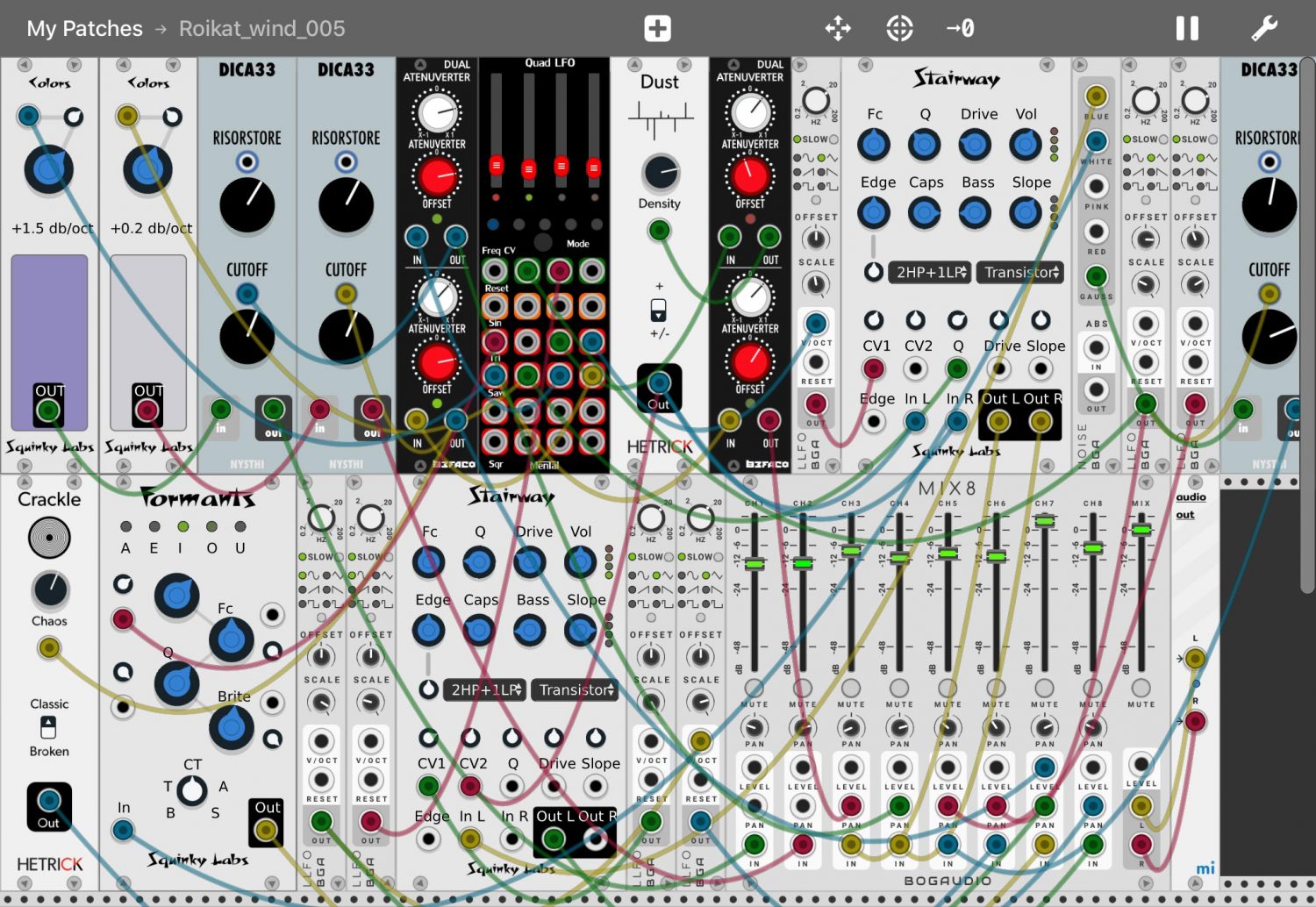
Task: Mute the MIX8 master MIX channel
Action: [x=1141, y=688]
